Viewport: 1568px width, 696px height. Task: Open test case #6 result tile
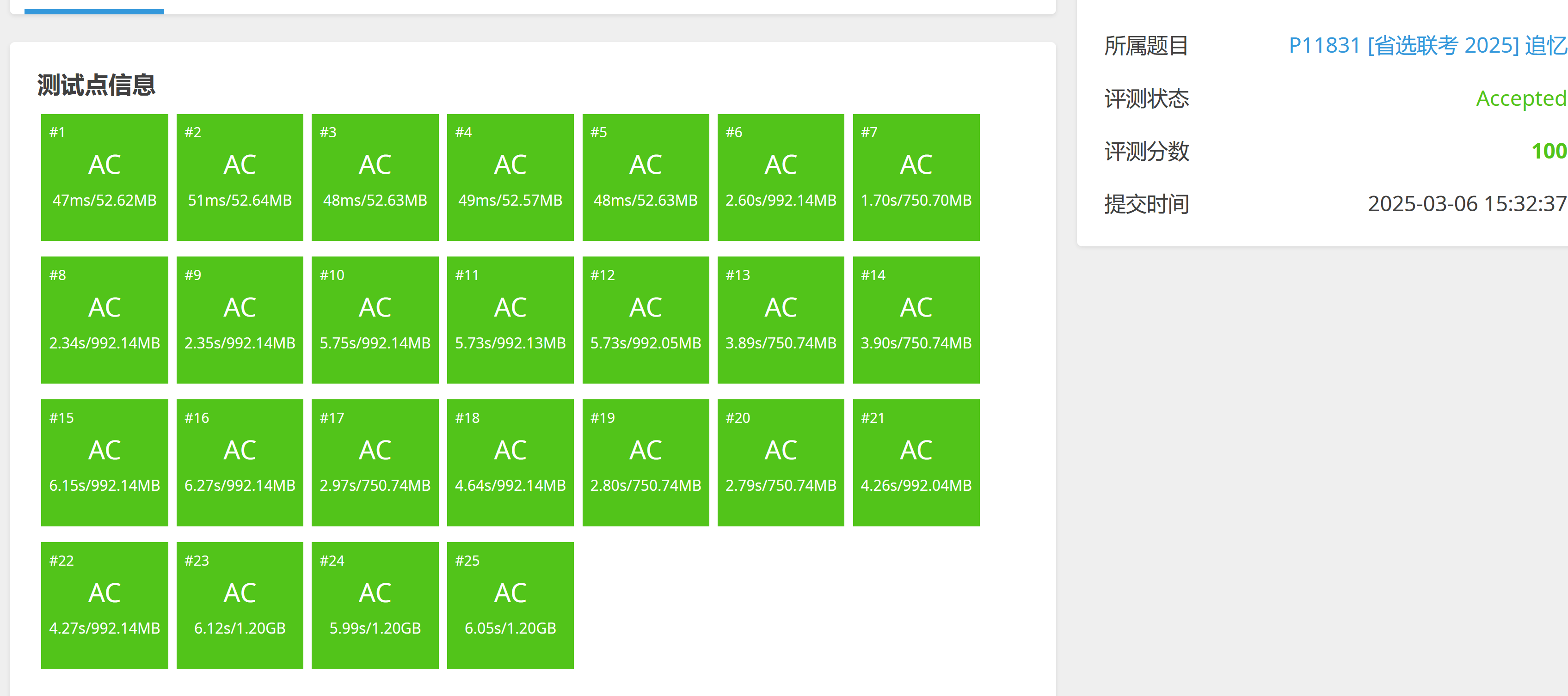(x=781, y=177)
